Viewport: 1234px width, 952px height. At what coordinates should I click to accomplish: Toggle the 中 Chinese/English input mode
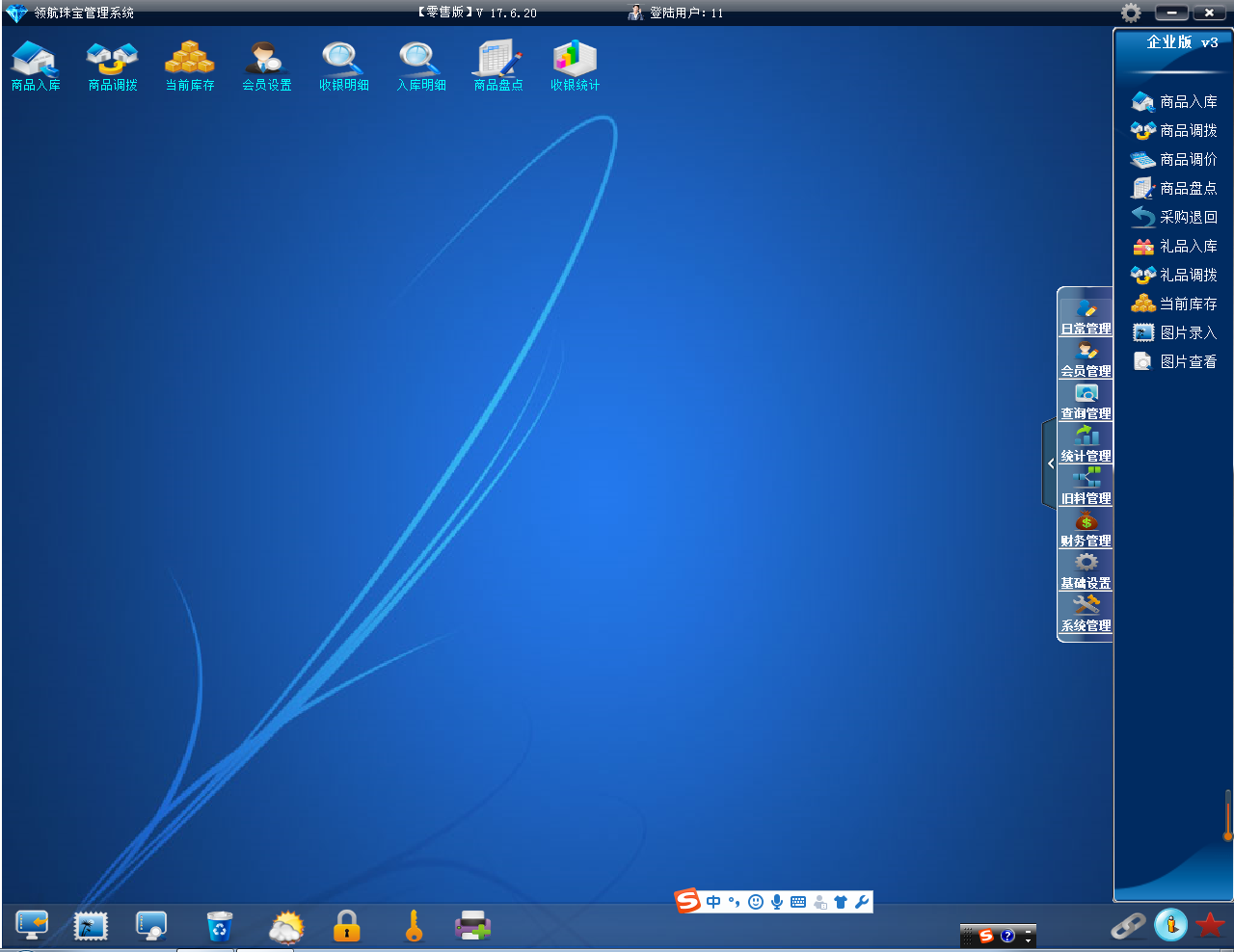tap(713, 902)
